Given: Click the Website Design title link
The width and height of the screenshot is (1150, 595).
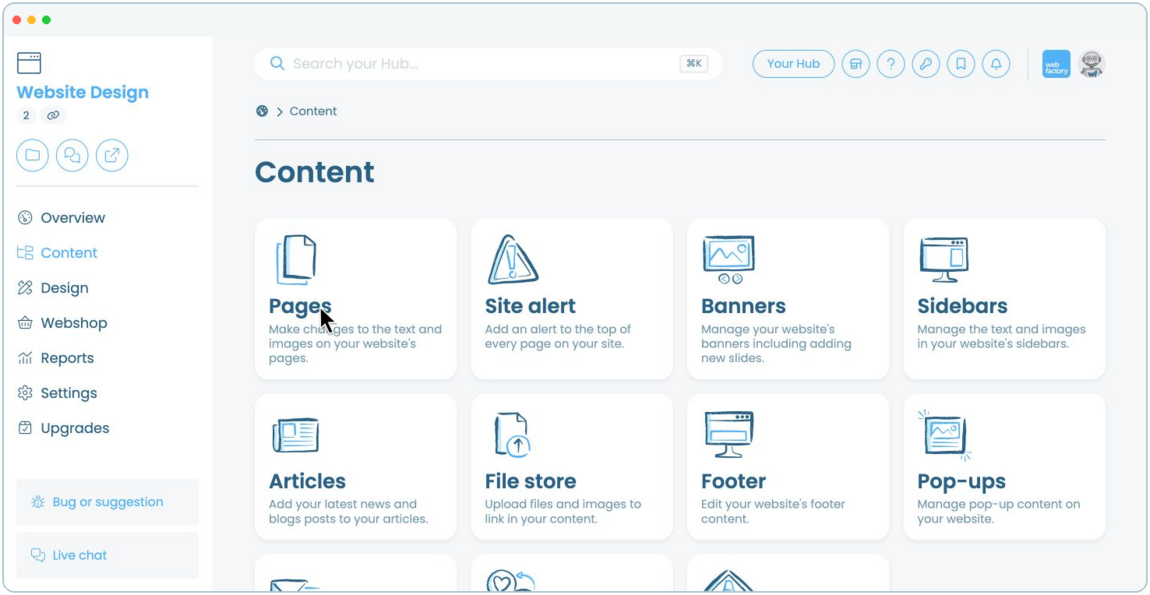Looking at the screenshot, I should (x=82, y=92).
